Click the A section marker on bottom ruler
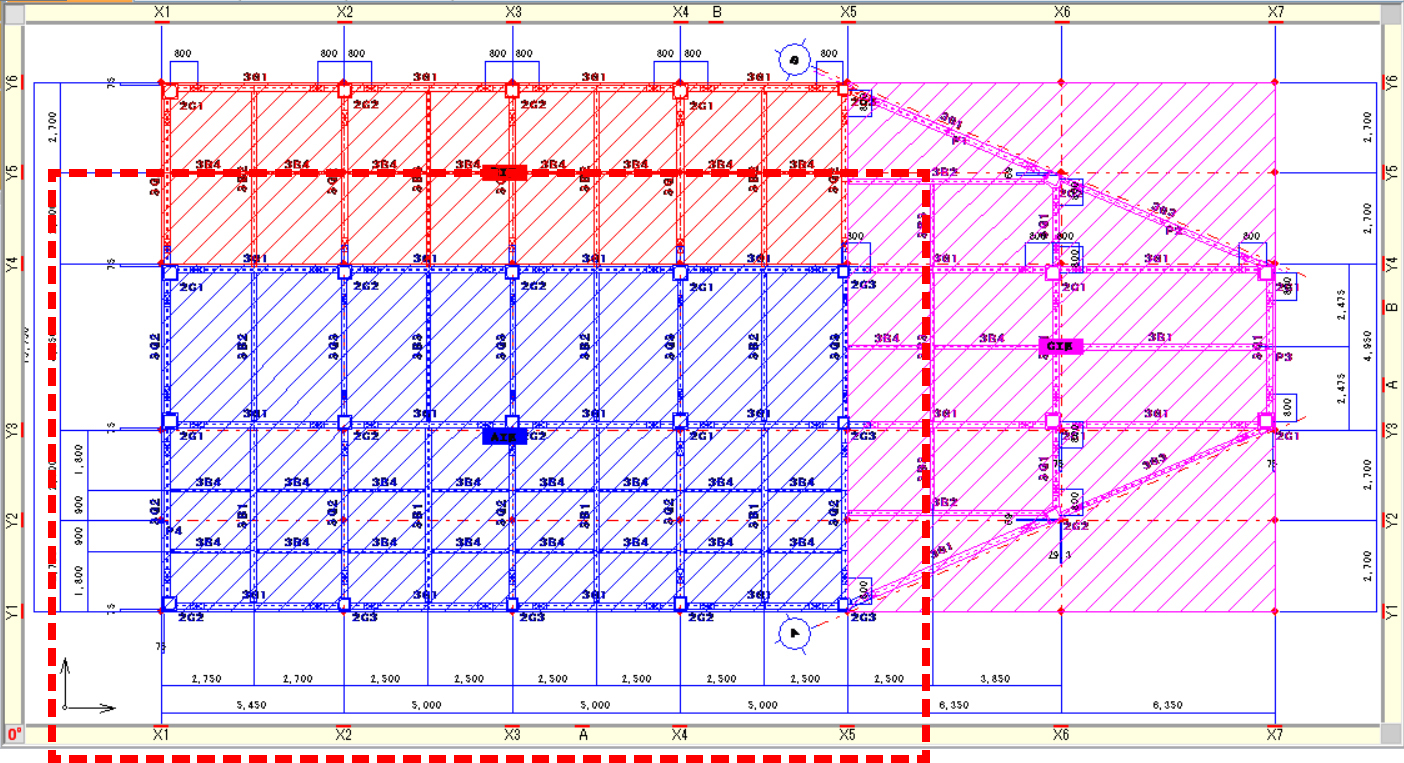Viewport: 1404px width, 763px height. (x=583, y=735)
